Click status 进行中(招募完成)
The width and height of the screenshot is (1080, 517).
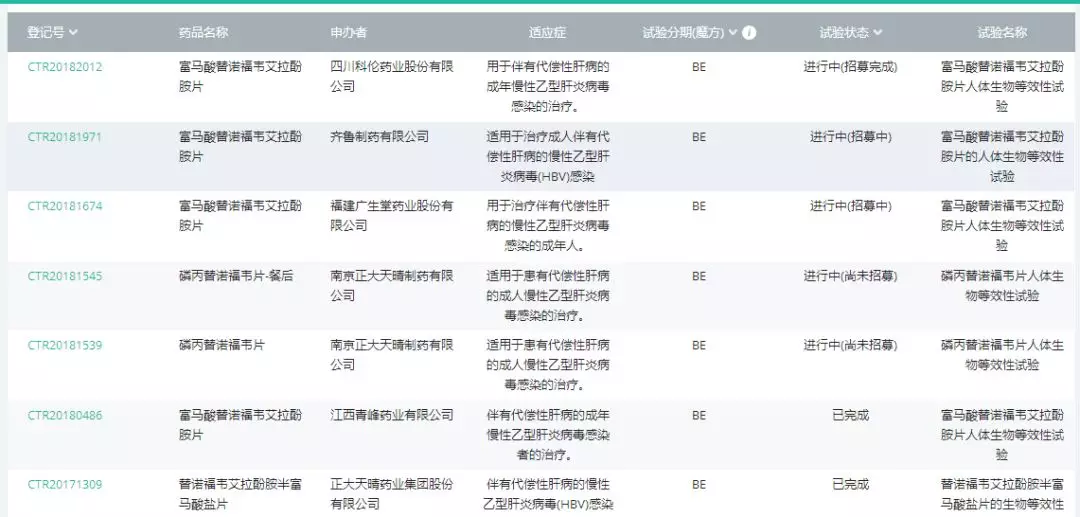point(850,67)
